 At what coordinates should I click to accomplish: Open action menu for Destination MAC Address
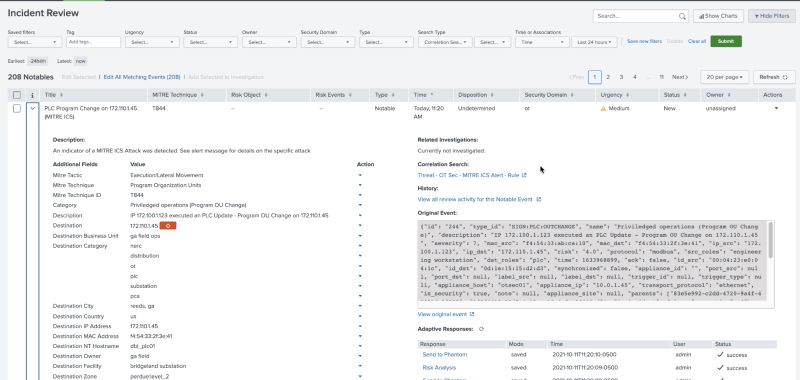point(360,336)
